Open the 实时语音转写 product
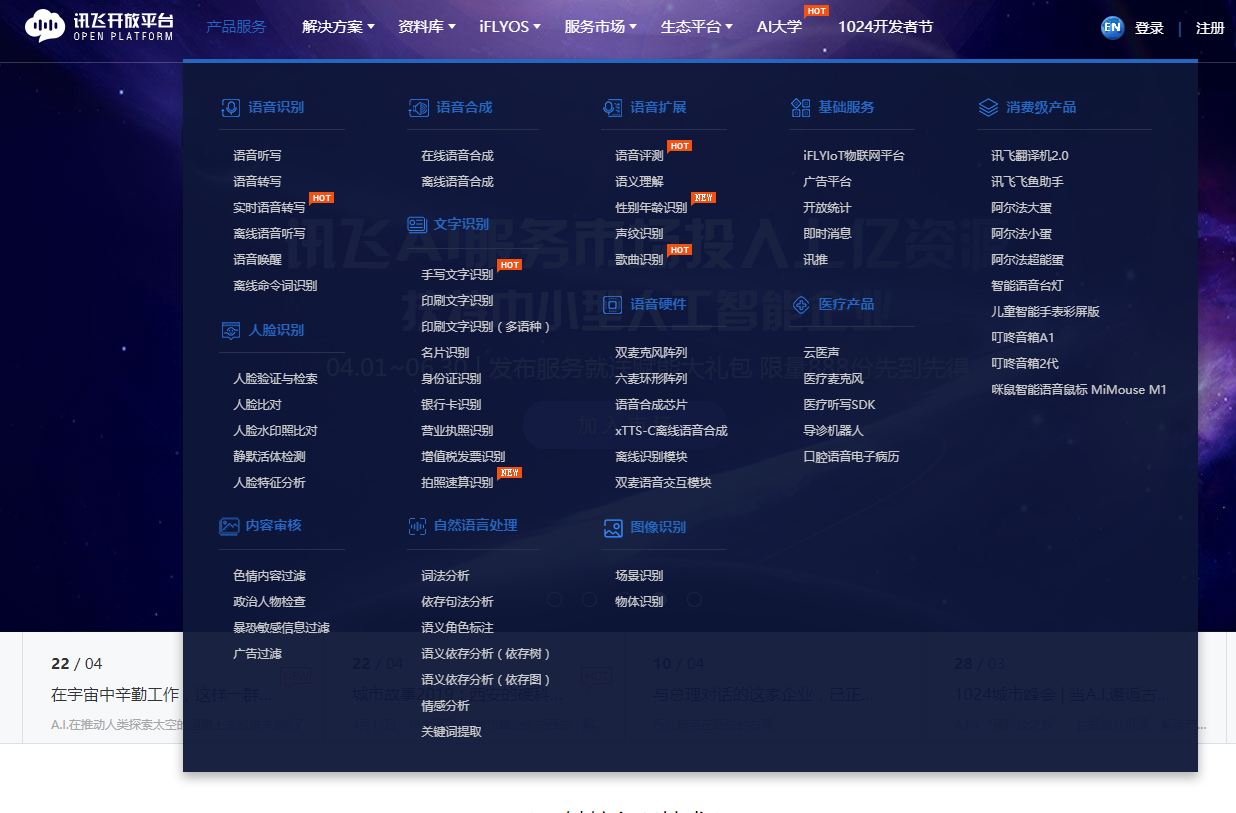This screenshot has width=1236, height=813. pyautogui.click(x=269, y=208)
